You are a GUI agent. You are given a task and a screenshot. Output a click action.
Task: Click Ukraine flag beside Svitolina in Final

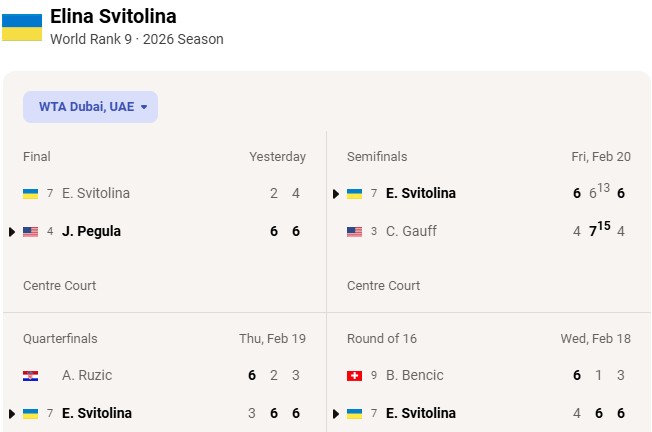click(x=30, y=193)
